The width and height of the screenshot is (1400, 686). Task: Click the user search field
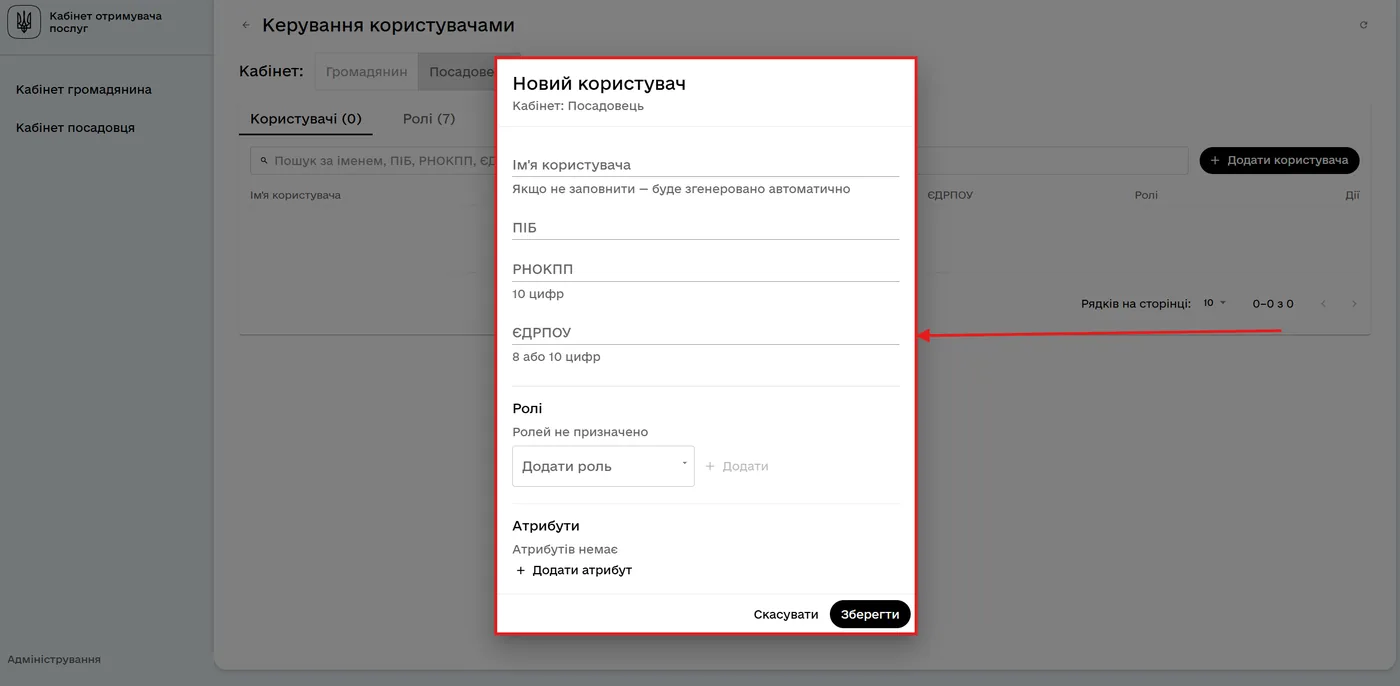(x=719, y=160)
